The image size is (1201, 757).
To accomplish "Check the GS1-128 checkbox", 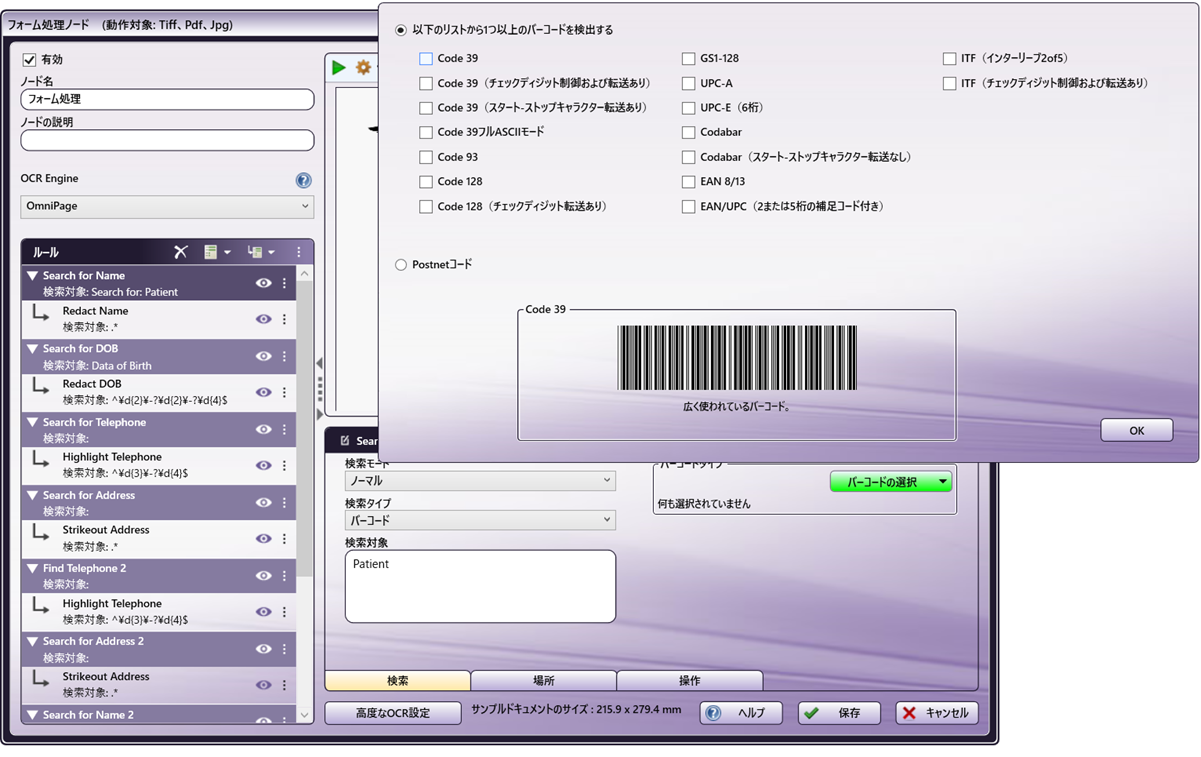I will [x=689, y=59].
